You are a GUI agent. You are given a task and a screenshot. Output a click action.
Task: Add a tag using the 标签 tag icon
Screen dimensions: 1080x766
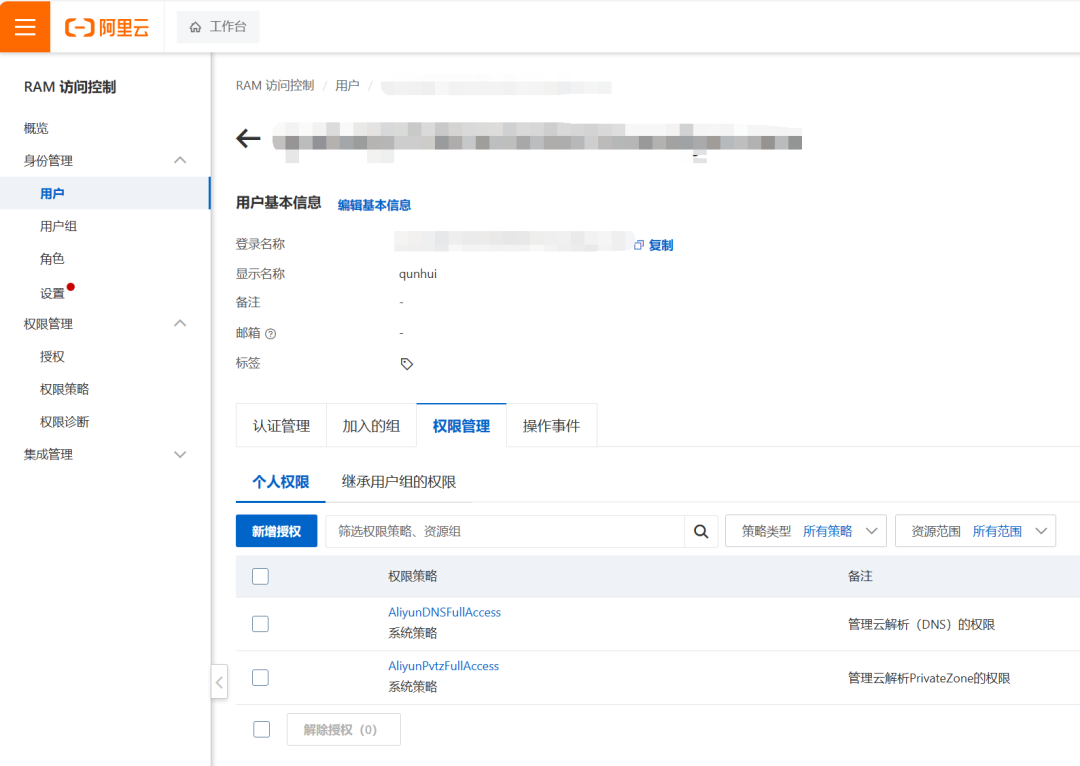407,363
